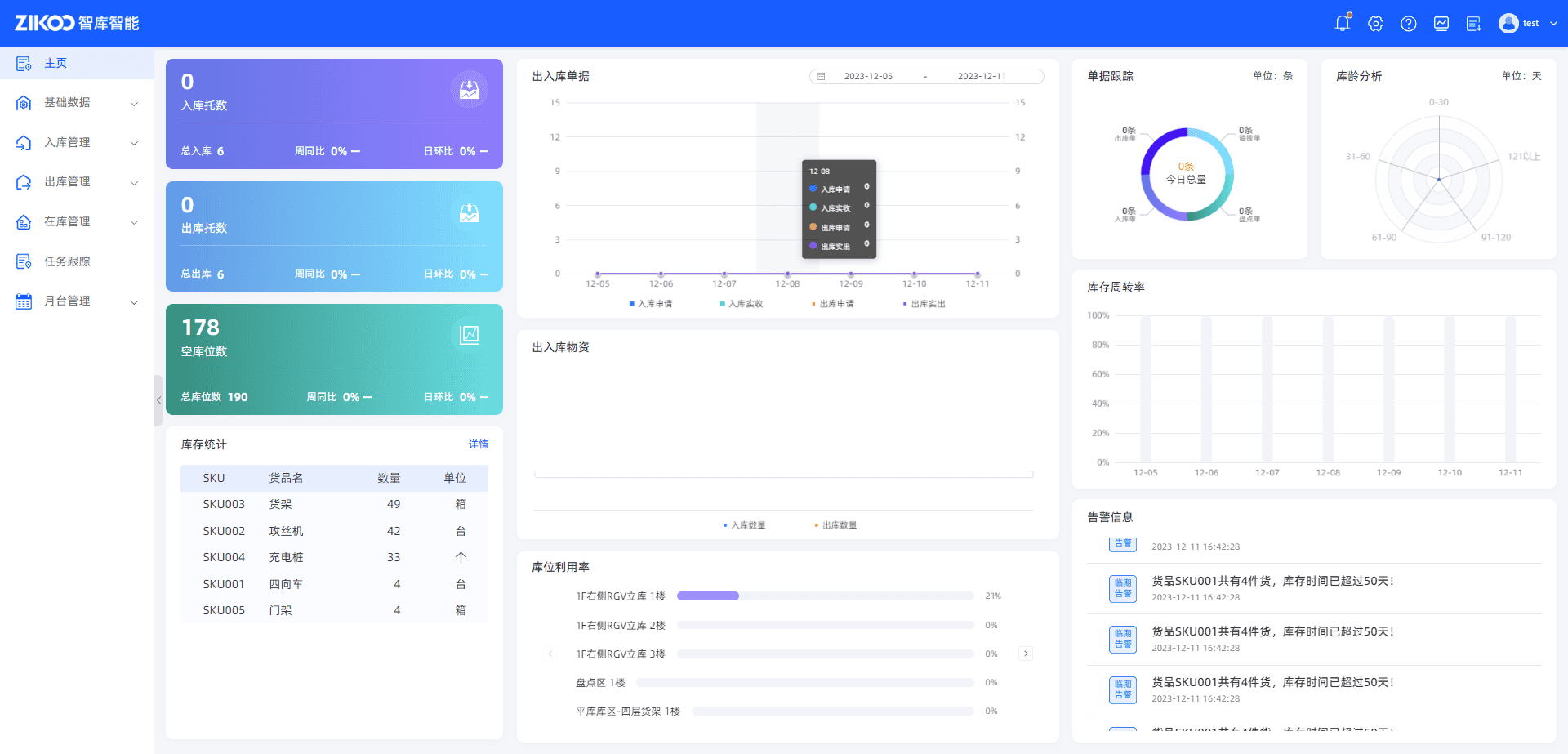1568x754 pixels.
Task: Open 月台管理 menu item
Action: (77, 301)
